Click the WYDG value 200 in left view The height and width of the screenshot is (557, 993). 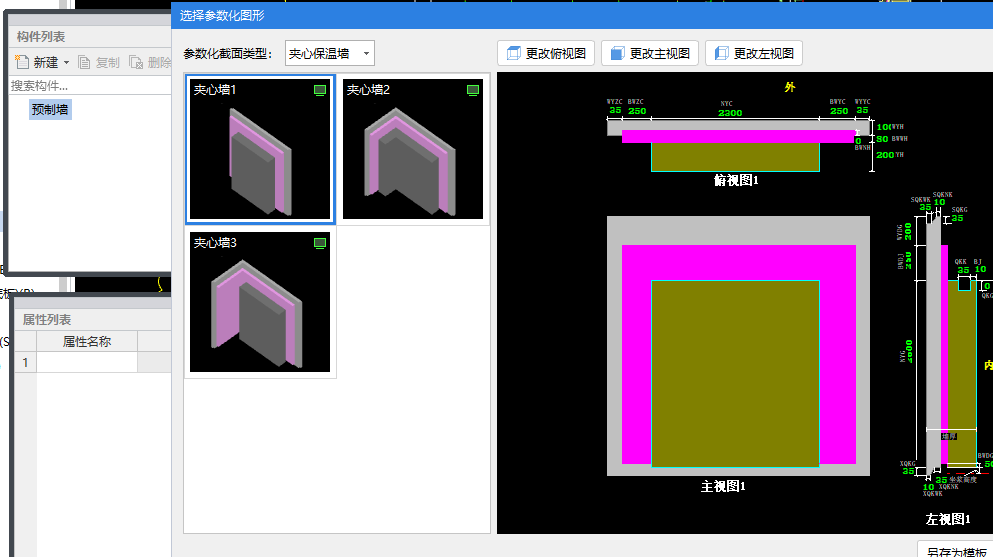(908, 231)
